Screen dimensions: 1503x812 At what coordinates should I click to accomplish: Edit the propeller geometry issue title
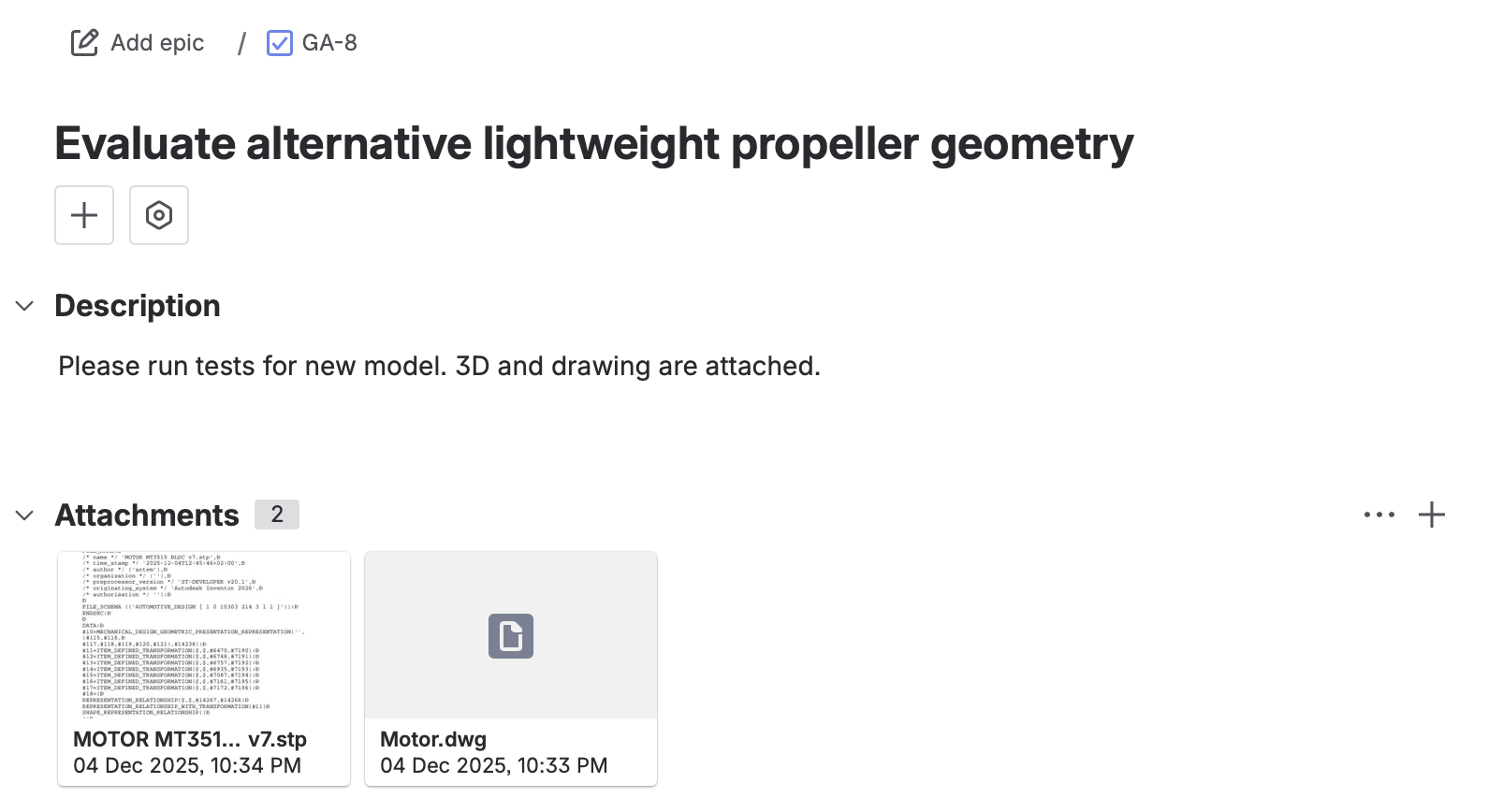click(593, 144)
